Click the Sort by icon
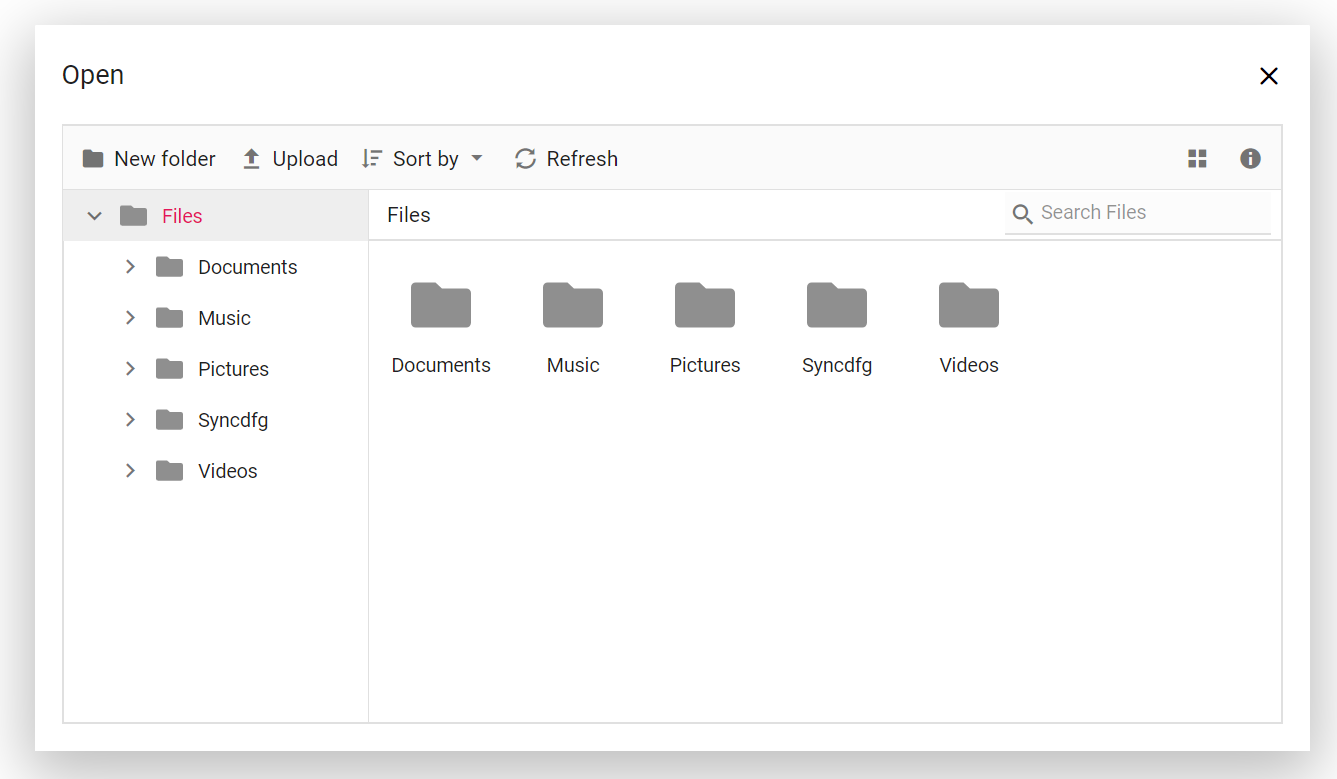This screenshot has height=779, width=1337. [372, 159]
